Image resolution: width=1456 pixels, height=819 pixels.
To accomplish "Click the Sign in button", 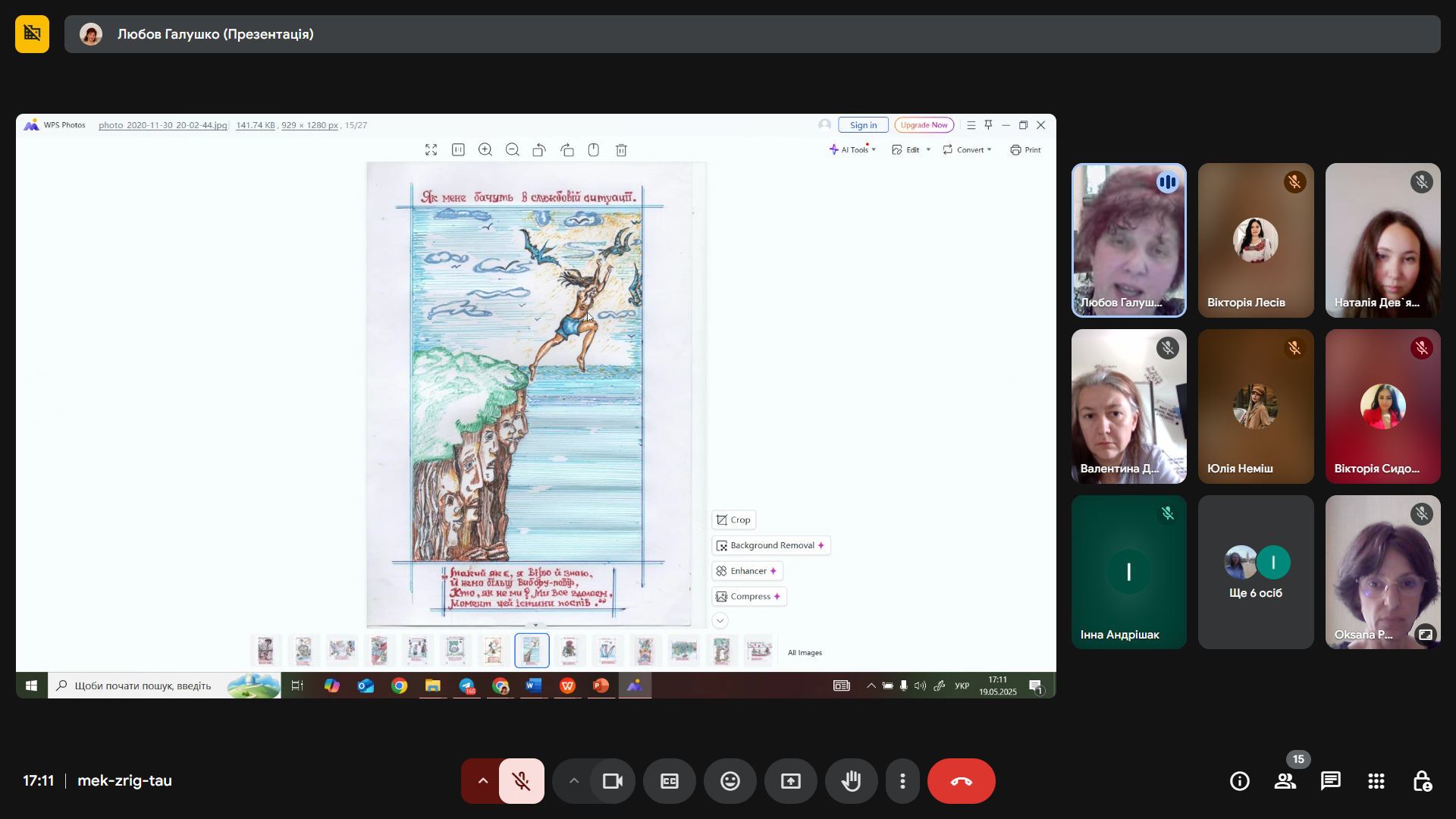I will click(863, 125).
